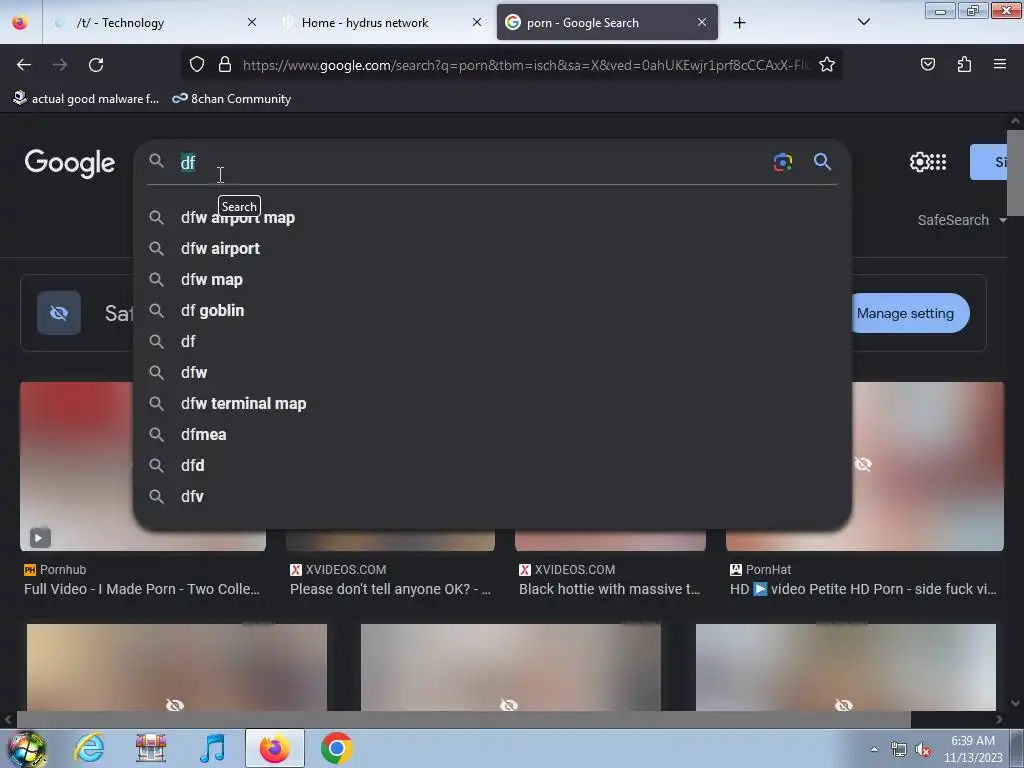Click the site security padlock icon
The height and width of the screenshot is (768, 1024).
coord(225,65)
